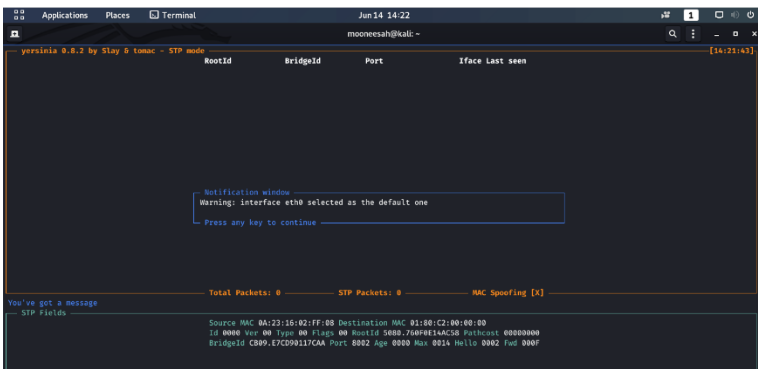This screenshot has width=758, height=370.
Task: Click the display icon in system tray
Action: click(719, 15)
